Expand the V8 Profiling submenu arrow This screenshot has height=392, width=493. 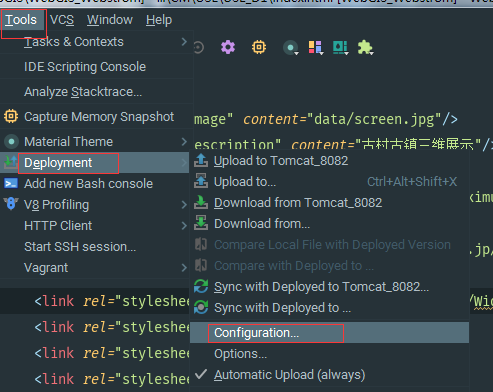click(184, 205)
